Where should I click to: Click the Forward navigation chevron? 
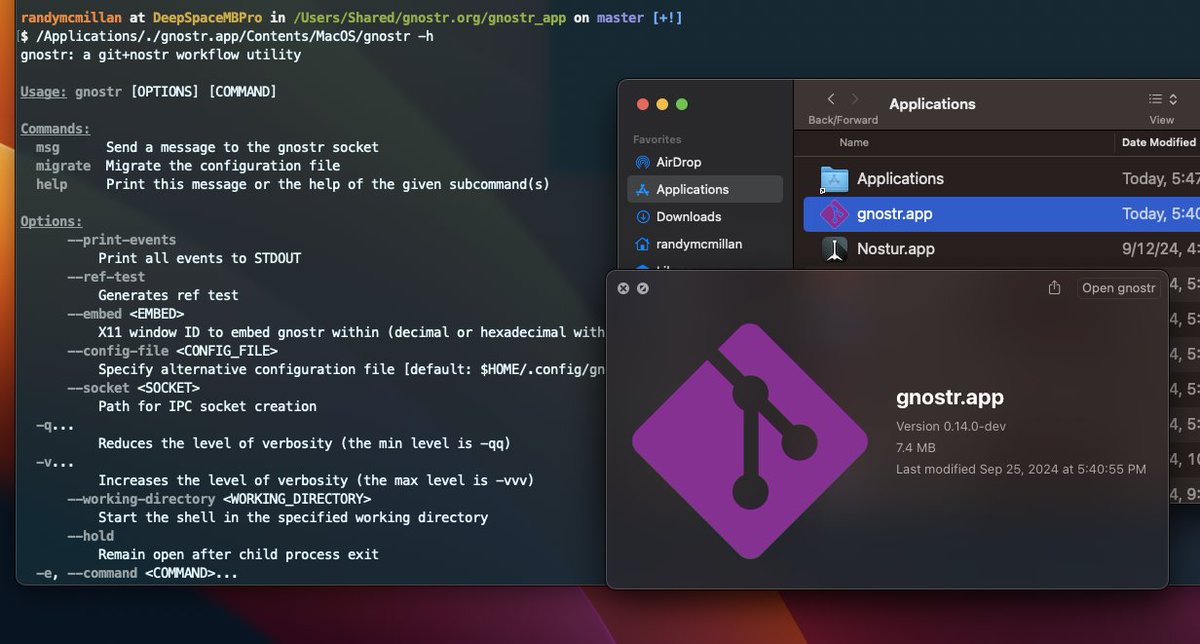click(855, 98)
